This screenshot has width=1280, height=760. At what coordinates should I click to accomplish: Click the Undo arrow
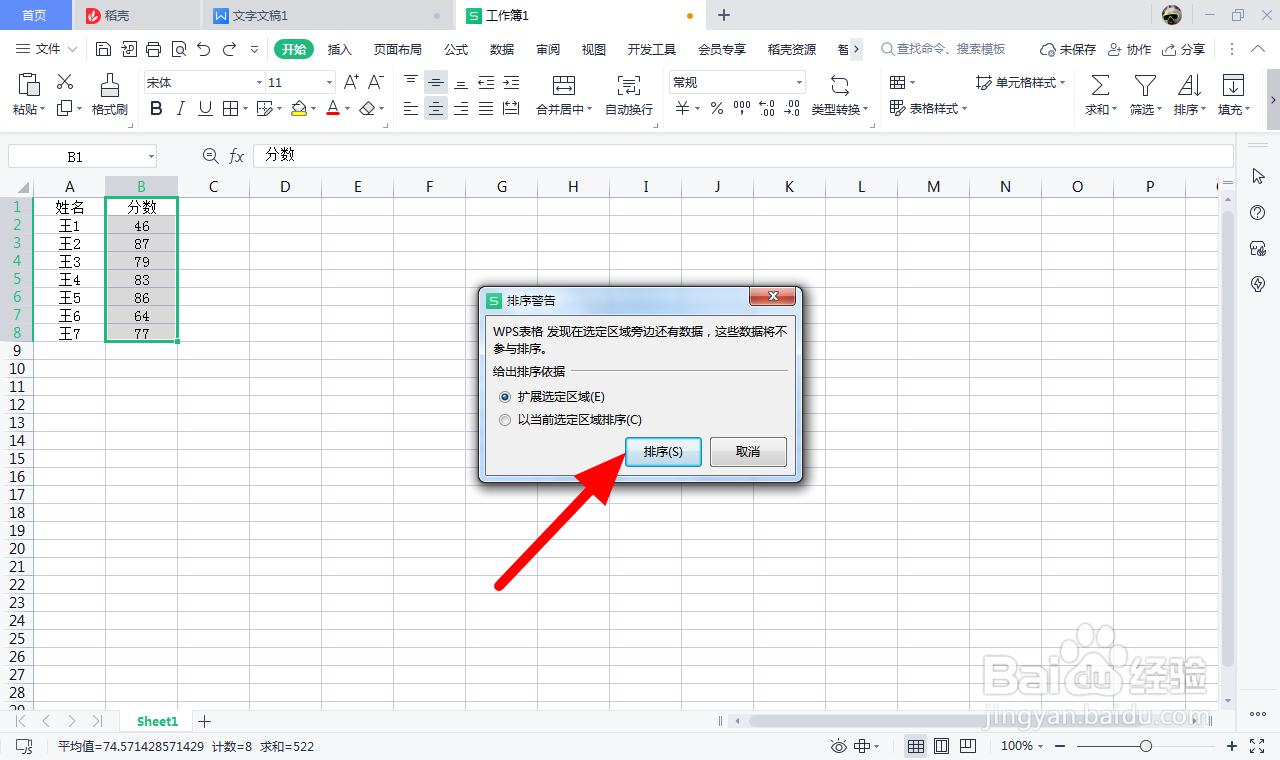tap(204, 48)
